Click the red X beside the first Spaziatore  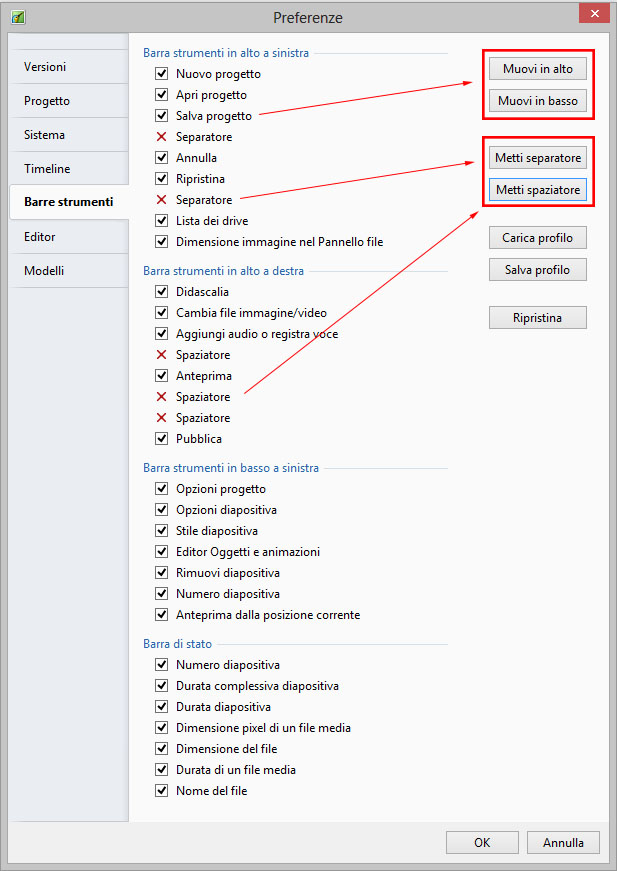[x=161, y=355]
